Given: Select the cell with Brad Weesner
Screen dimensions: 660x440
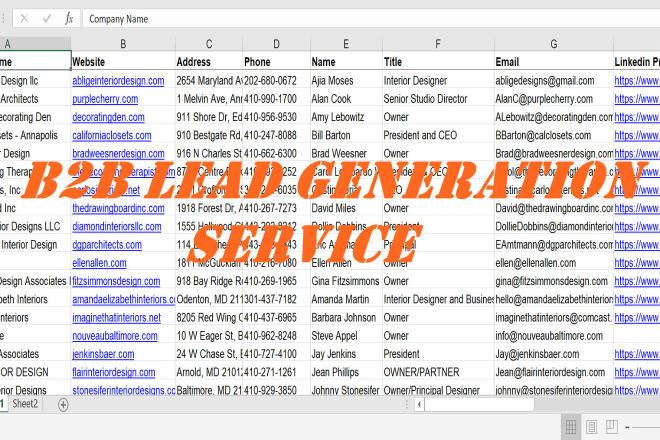Looking at the screenshot, I should (x=346, y=154).
